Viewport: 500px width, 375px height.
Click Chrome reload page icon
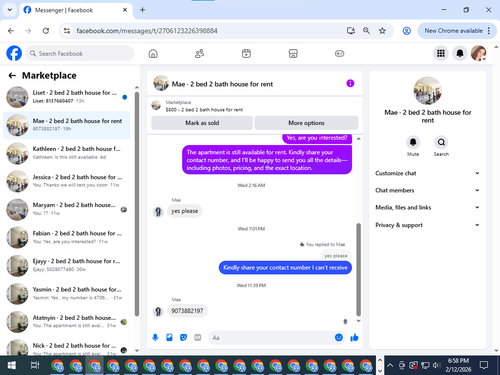point(46,31)
